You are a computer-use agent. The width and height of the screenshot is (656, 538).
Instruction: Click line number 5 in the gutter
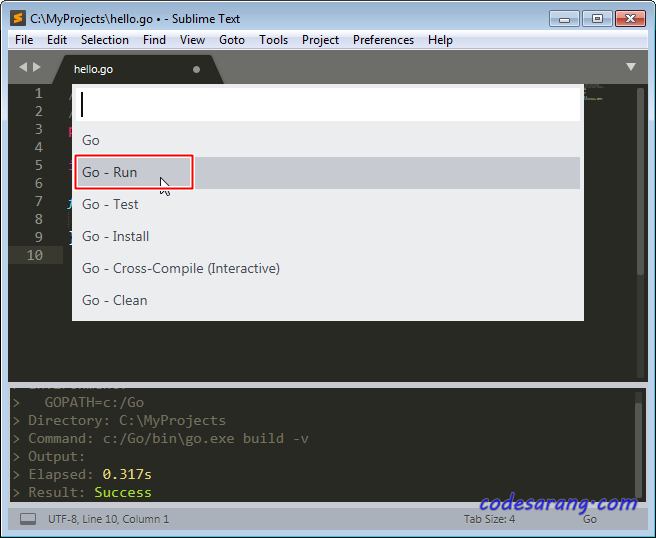point(38,165)
